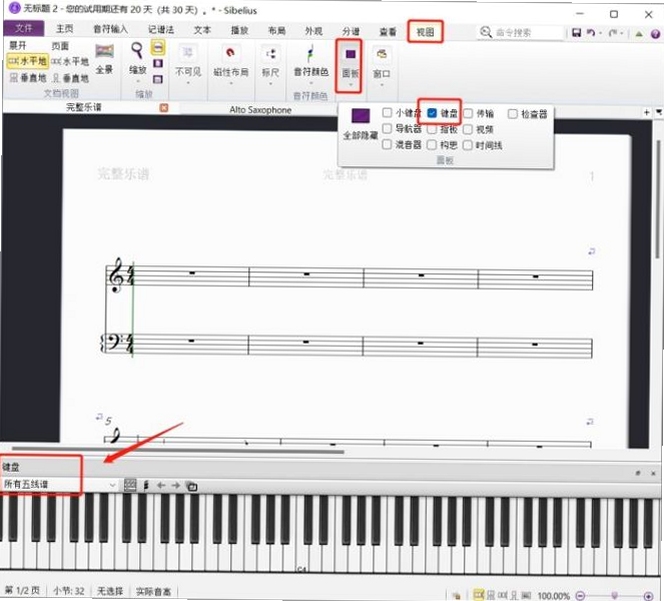The image size is (664, 601).
Task: Switch to 全景 panorama view
Action: point(105,59)
